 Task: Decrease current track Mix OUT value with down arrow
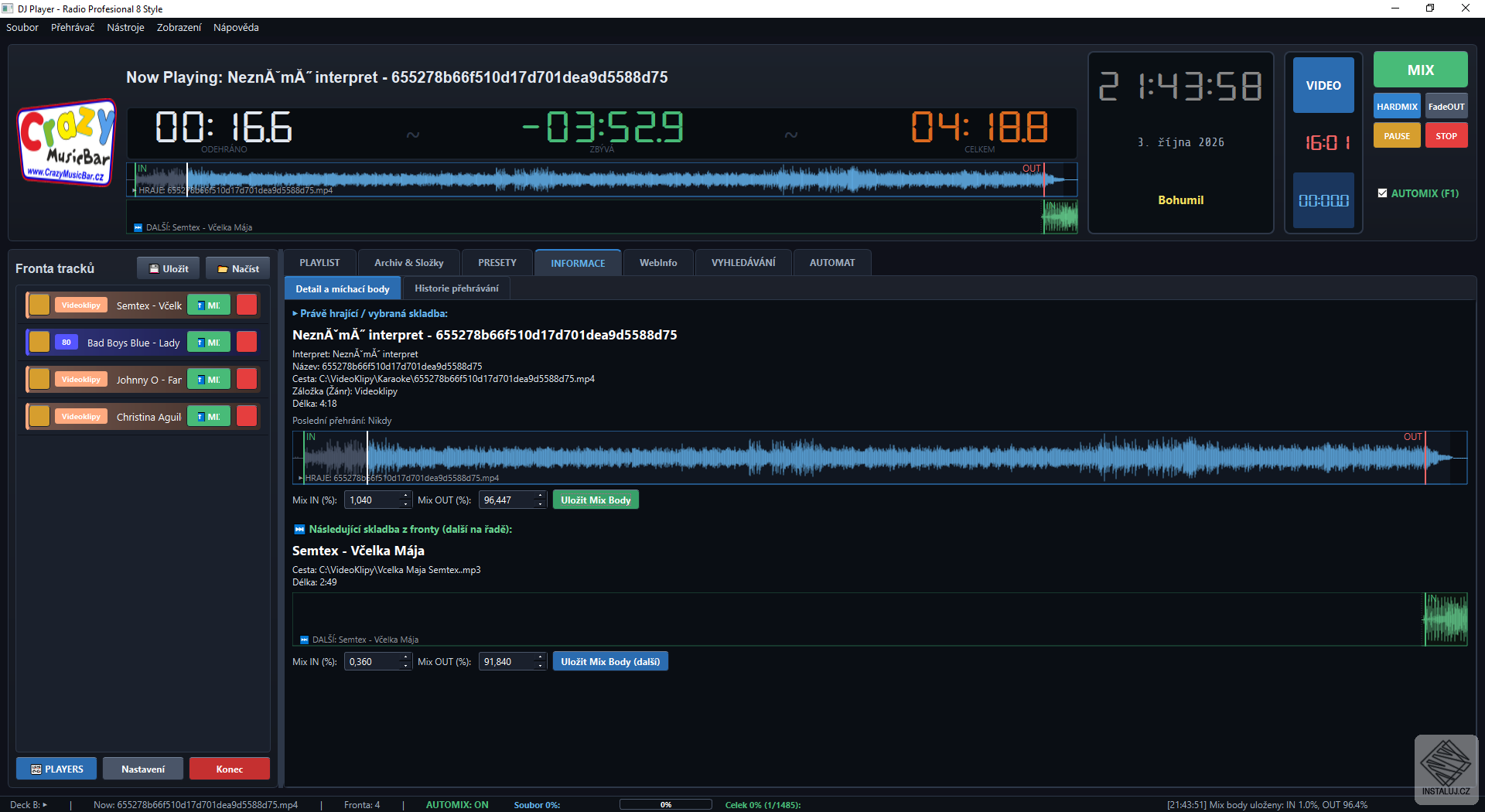(540, 504)
